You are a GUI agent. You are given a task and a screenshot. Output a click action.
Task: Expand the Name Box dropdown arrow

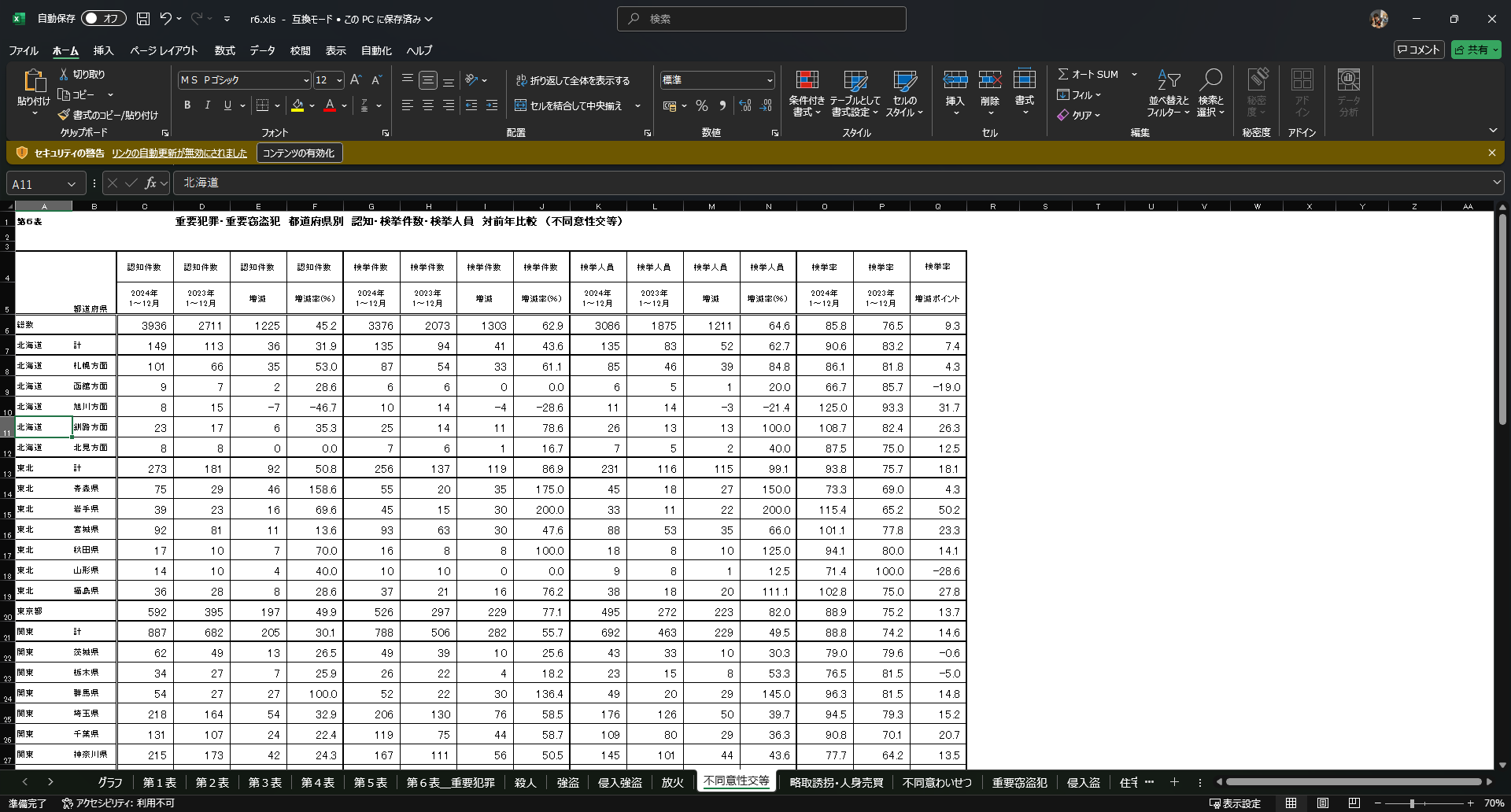point(72,184)
